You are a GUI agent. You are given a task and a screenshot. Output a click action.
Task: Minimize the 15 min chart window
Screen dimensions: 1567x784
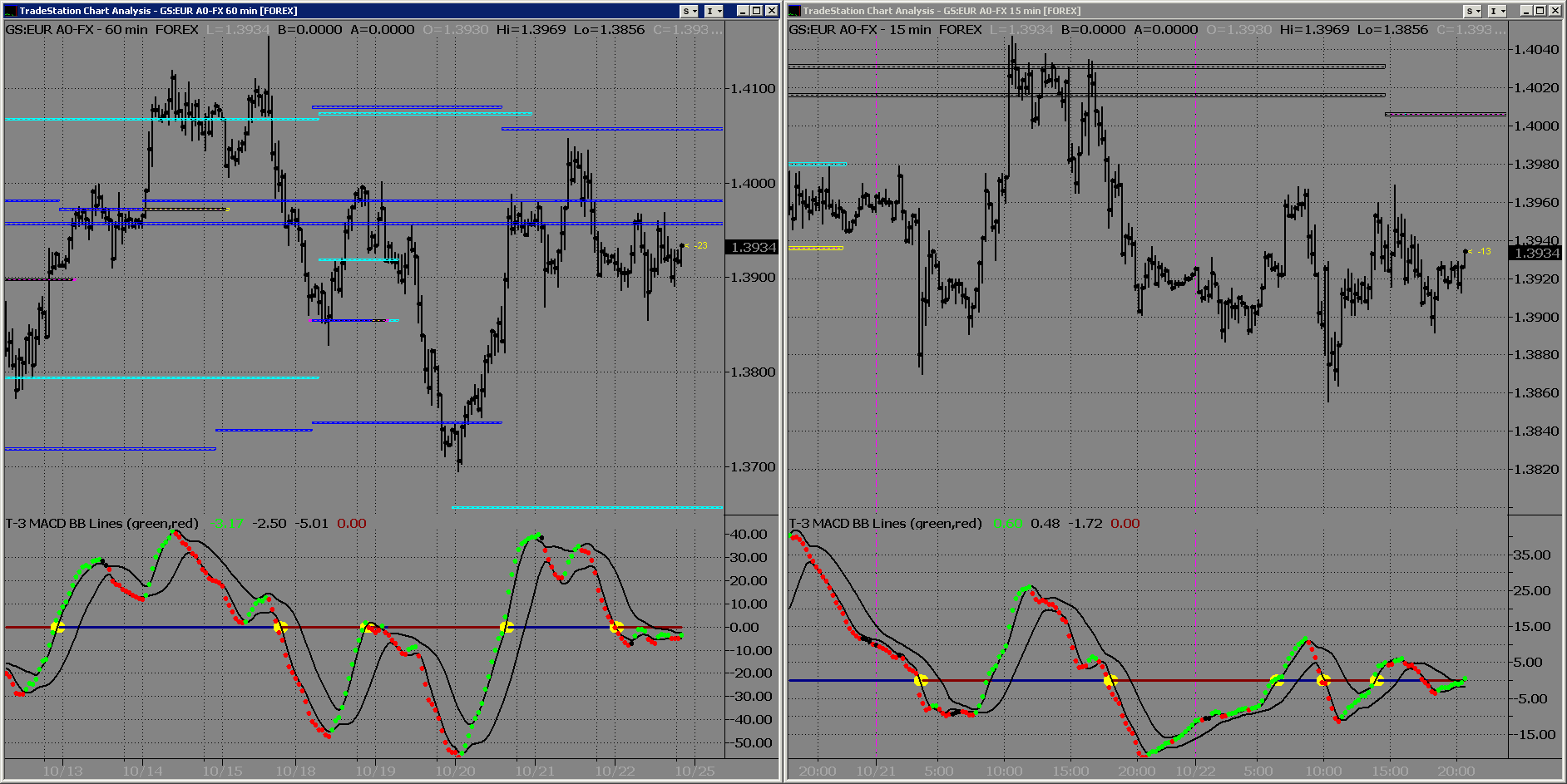(x=1525, y=11)
